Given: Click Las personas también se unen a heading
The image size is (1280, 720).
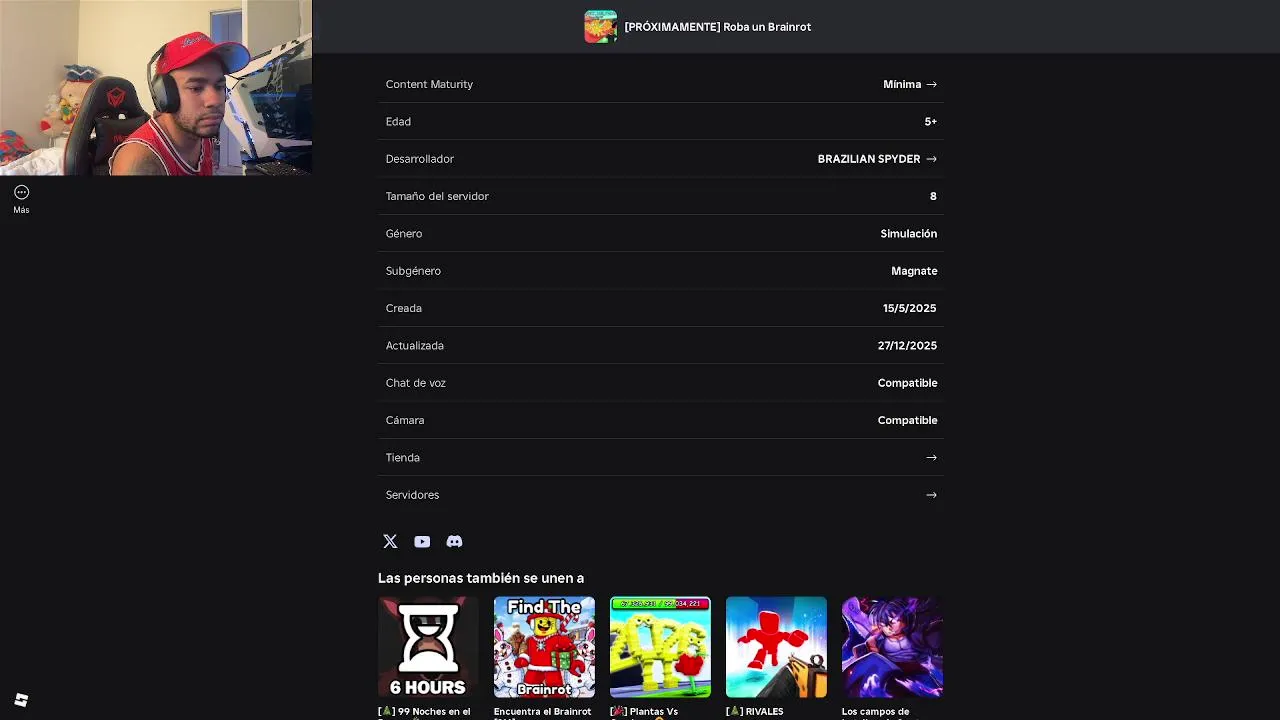Looking at the screenshot, I should (x=481, y=578).
